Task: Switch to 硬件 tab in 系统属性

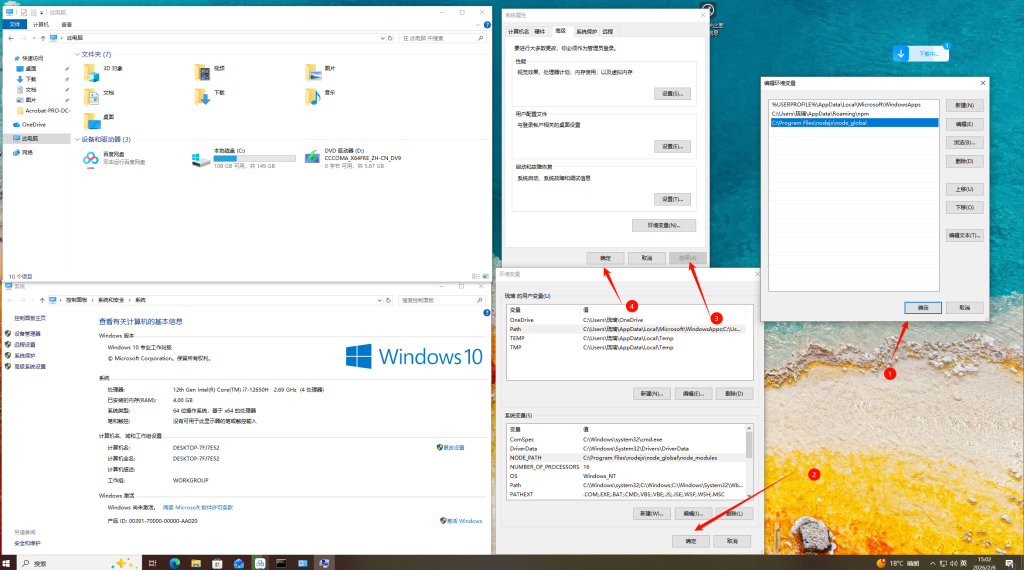Action: tap(539, 31)
